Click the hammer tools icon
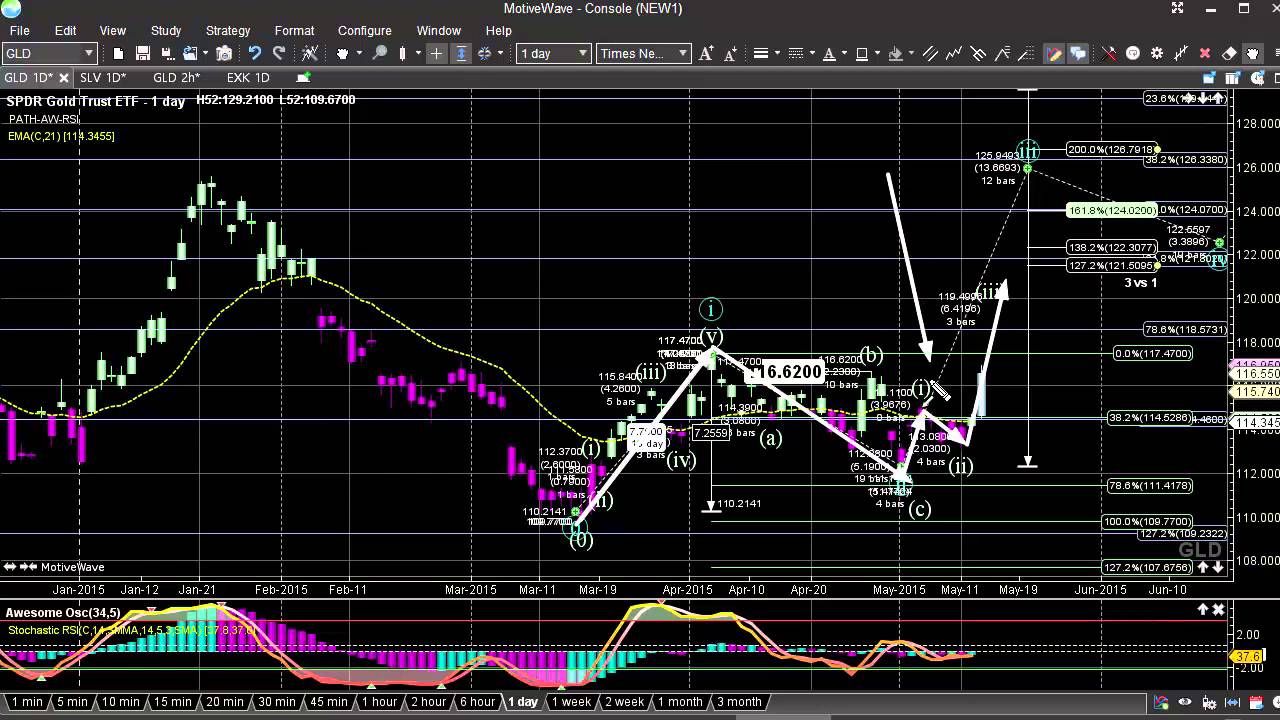1280x720 pixels. coord(1108,53)
